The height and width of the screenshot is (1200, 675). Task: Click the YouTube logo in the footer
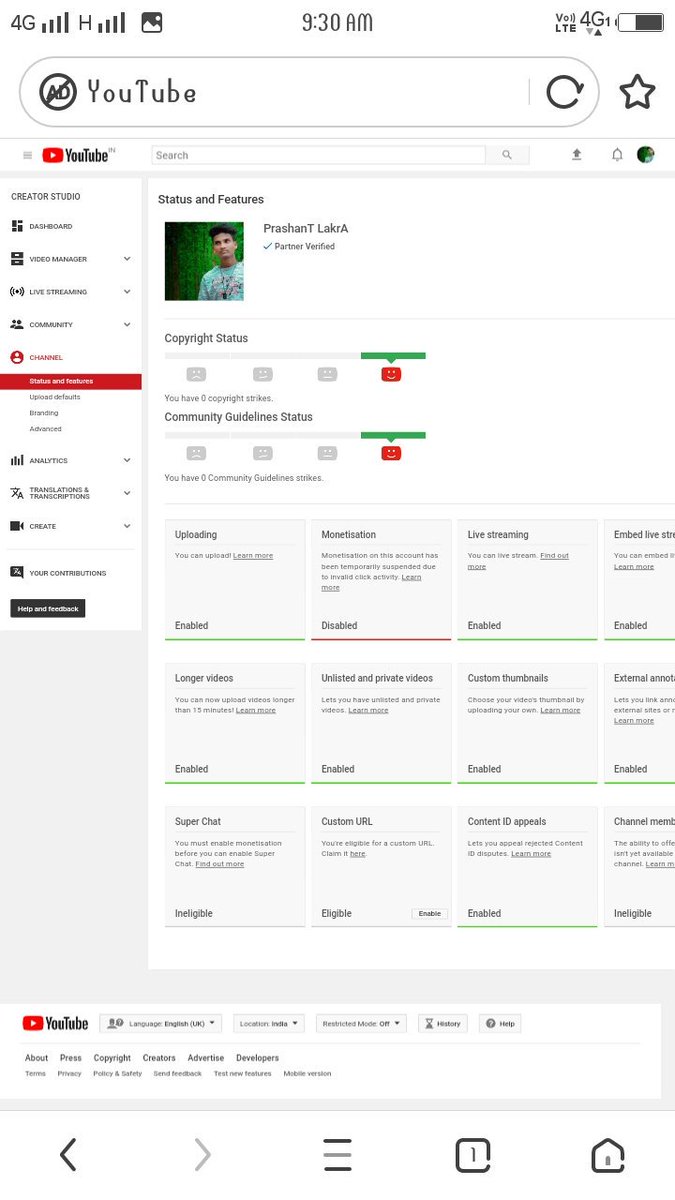click(x=56, y=1023)
